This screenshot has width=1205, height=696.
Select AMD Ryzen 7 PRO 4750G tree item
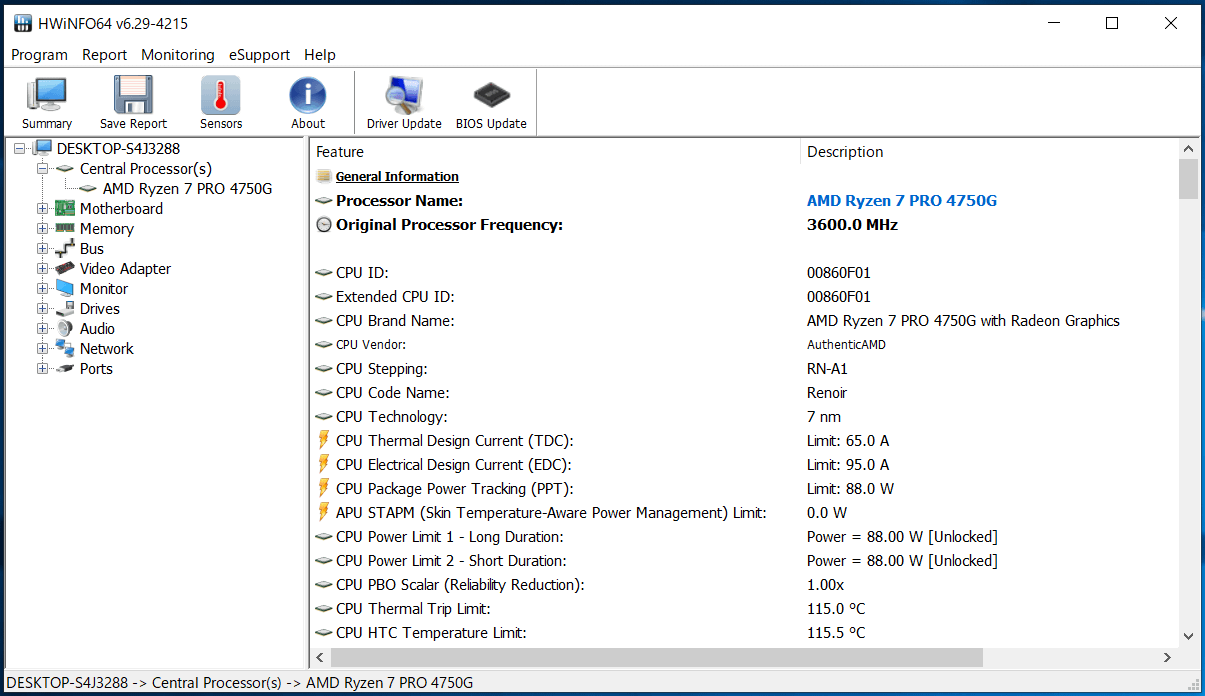[188, 188]
